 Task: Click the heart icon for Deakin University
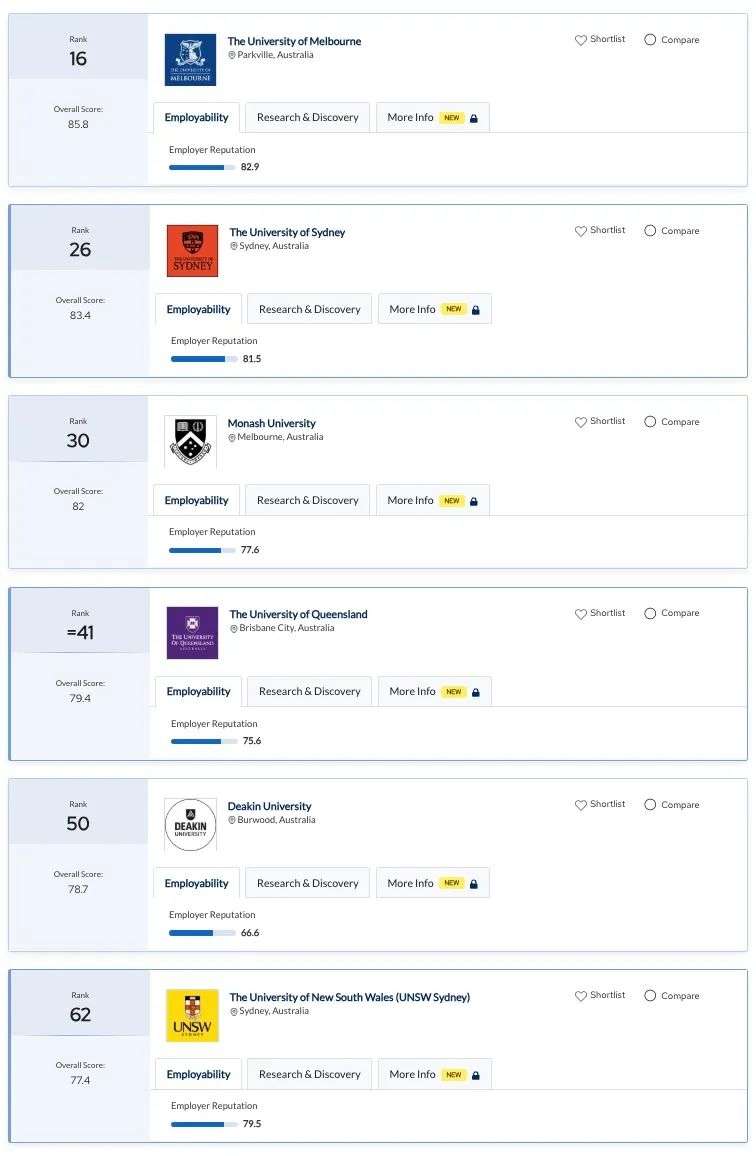(580, 805)
